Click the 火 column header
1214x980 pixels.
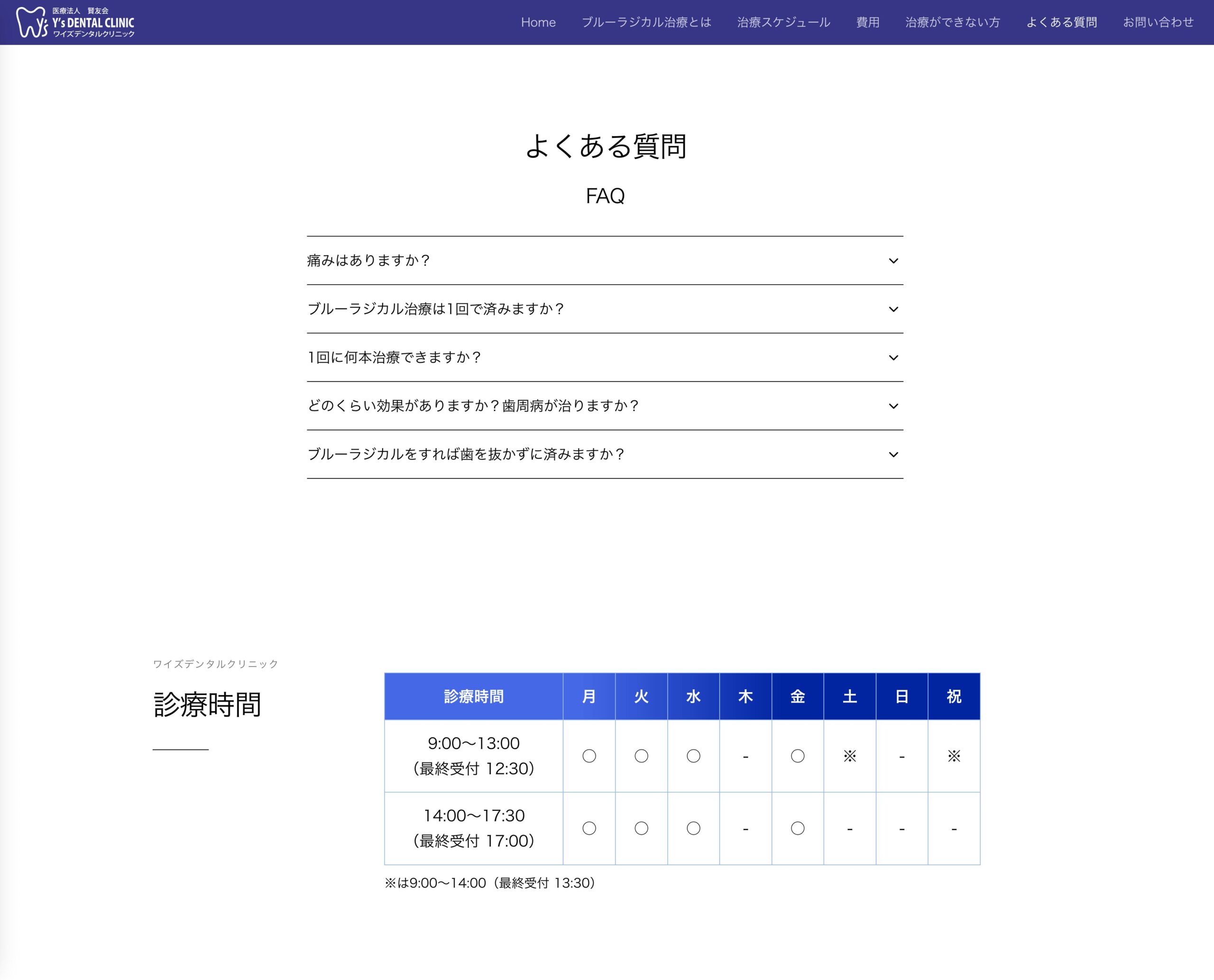click(641, 697)
